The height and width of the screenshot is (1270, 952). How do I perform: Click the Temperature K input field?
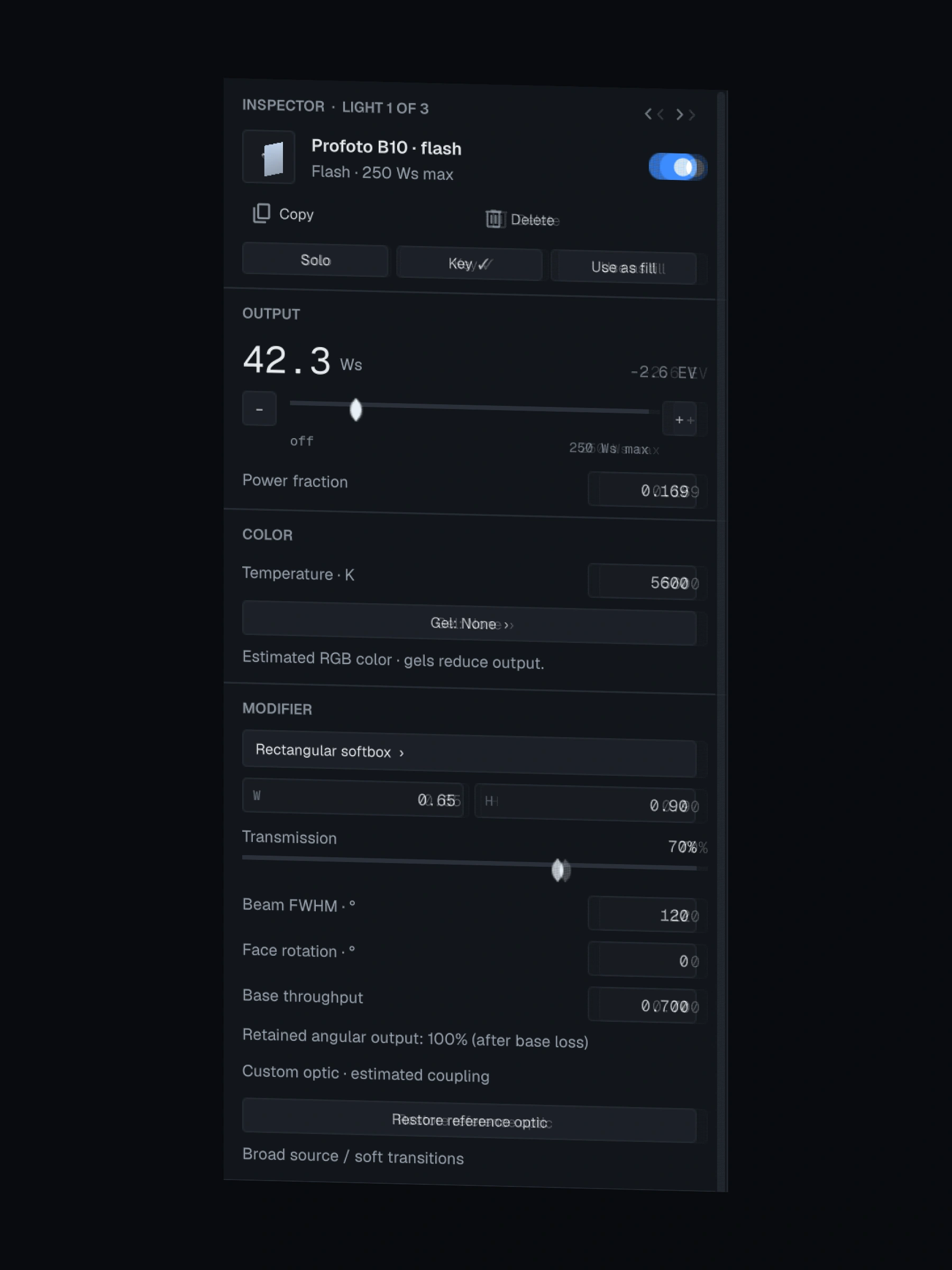[x=642, y=582]
